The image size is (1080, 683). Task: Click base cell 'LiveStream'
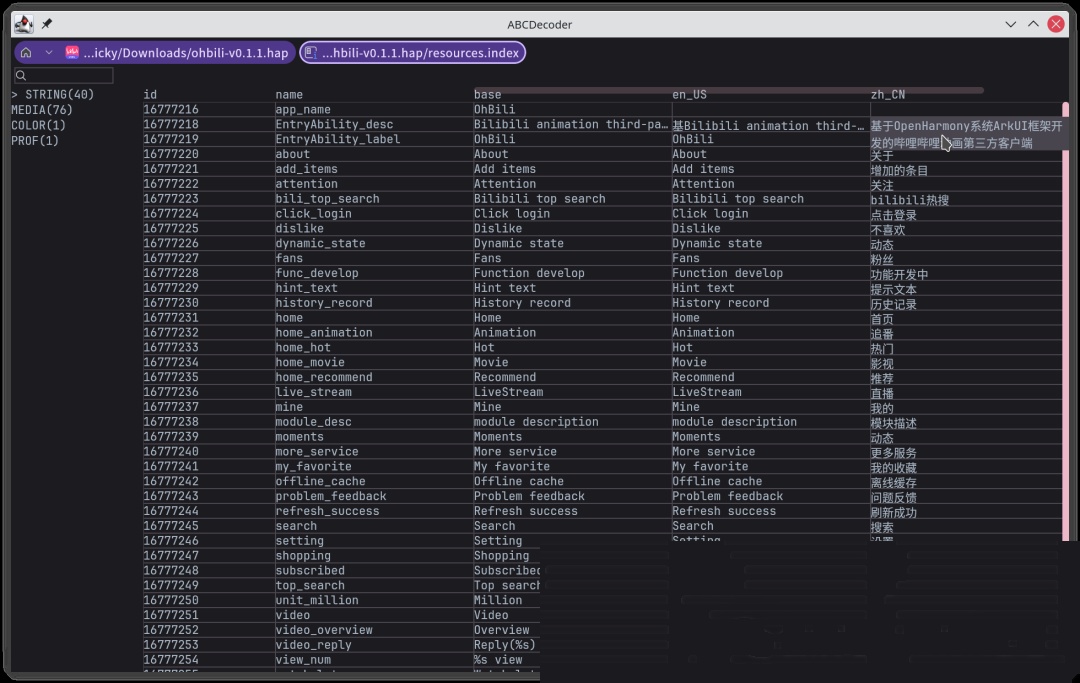(x=508, y=392)
